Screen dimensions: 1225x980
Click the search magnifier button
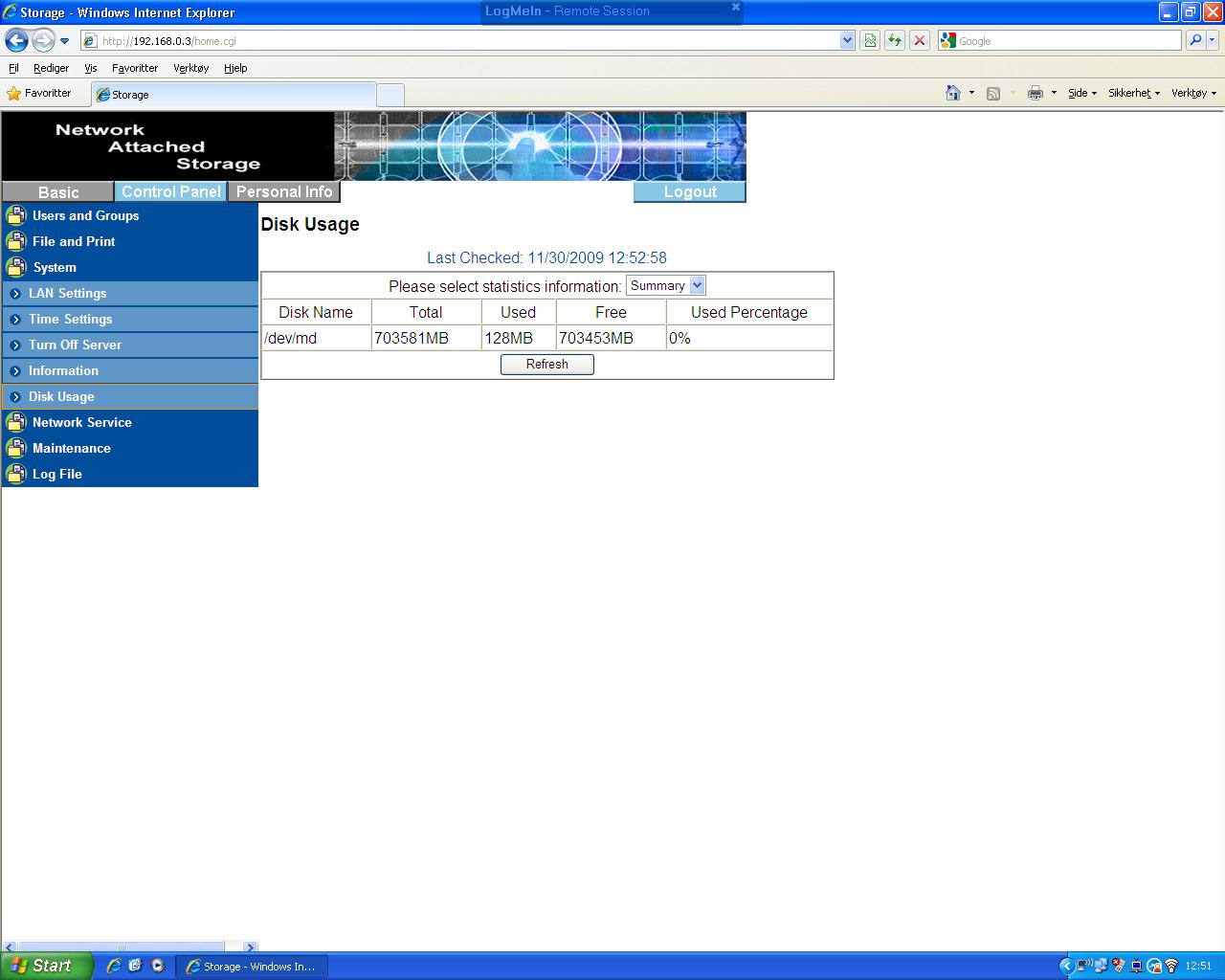click(1194, 40)
